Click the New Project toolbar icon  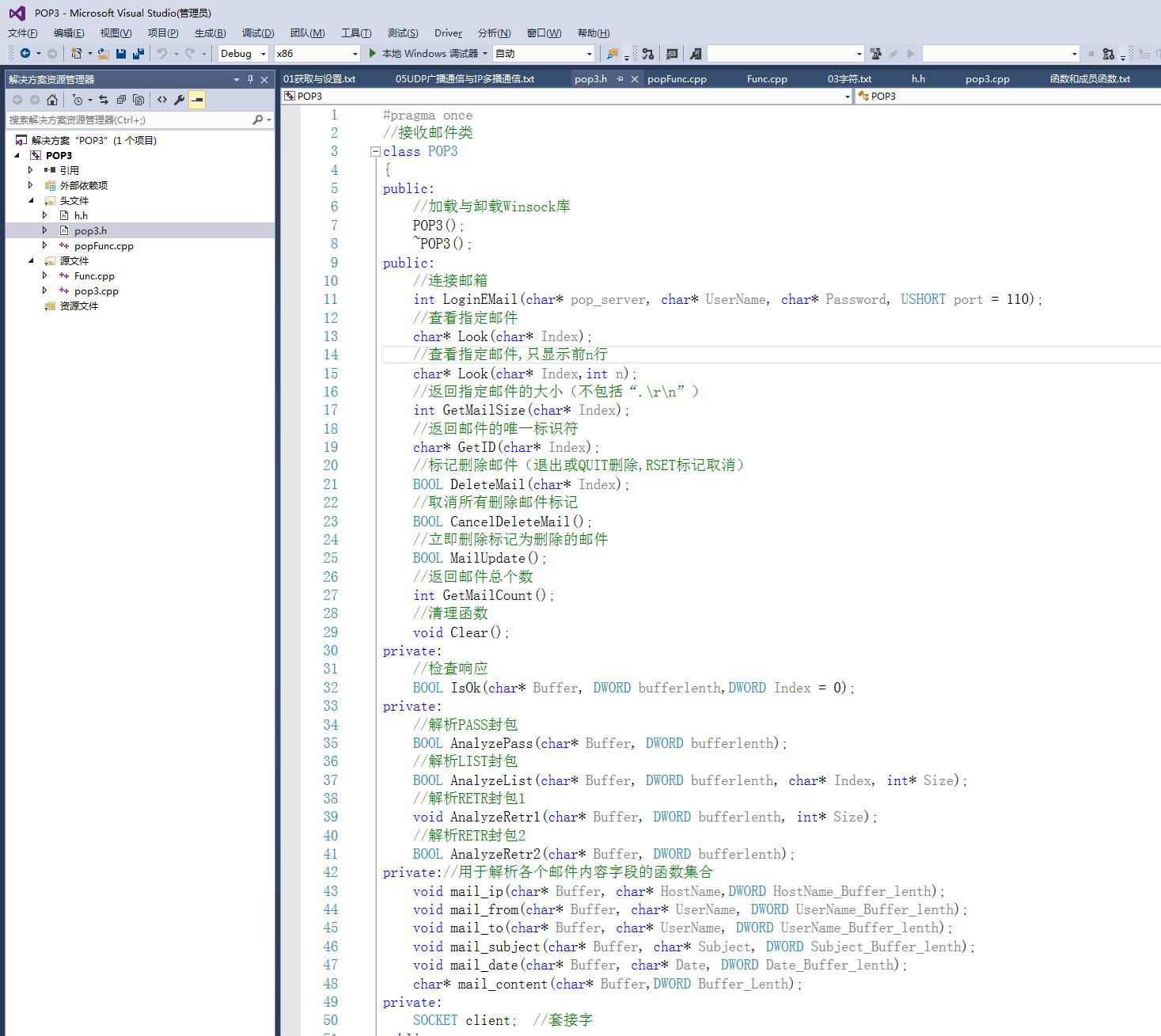point(76,53)
